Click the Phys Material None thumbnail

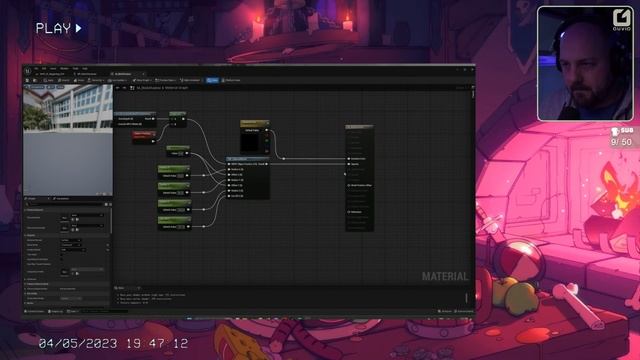[x=64, y=218]
